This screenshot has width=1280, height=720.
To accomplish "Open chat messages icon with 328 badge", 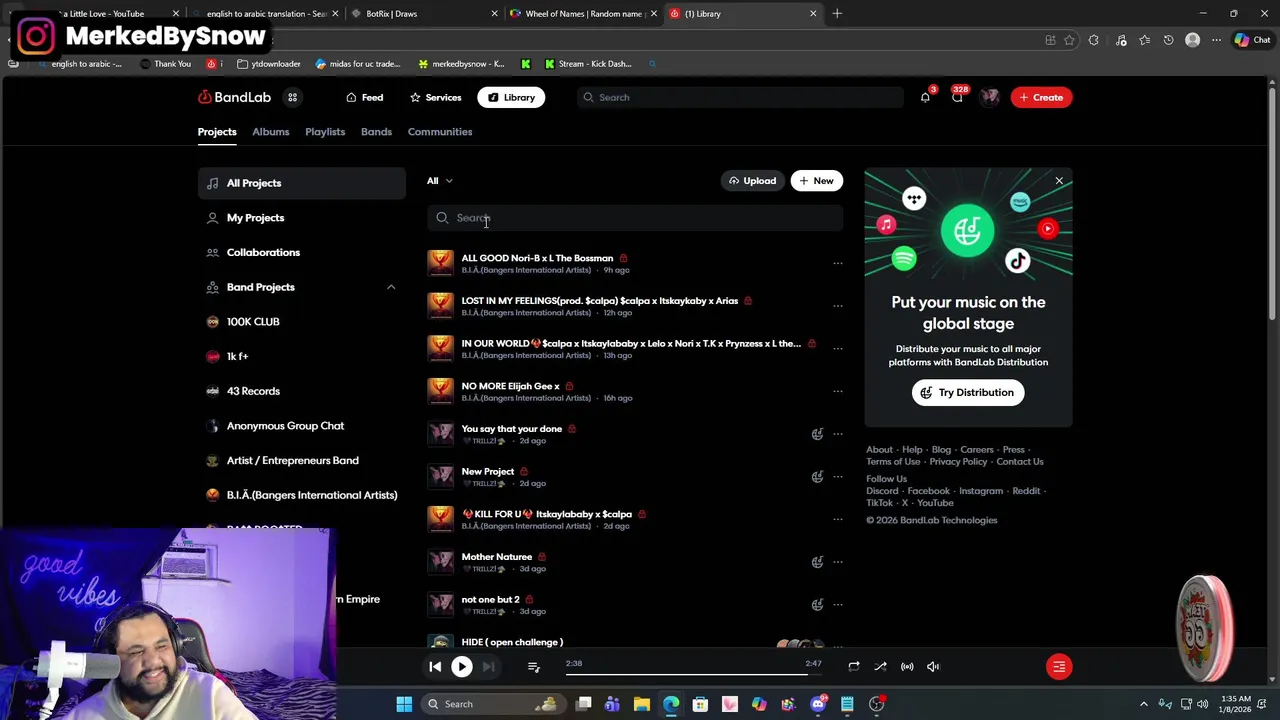I will point(957,97).
